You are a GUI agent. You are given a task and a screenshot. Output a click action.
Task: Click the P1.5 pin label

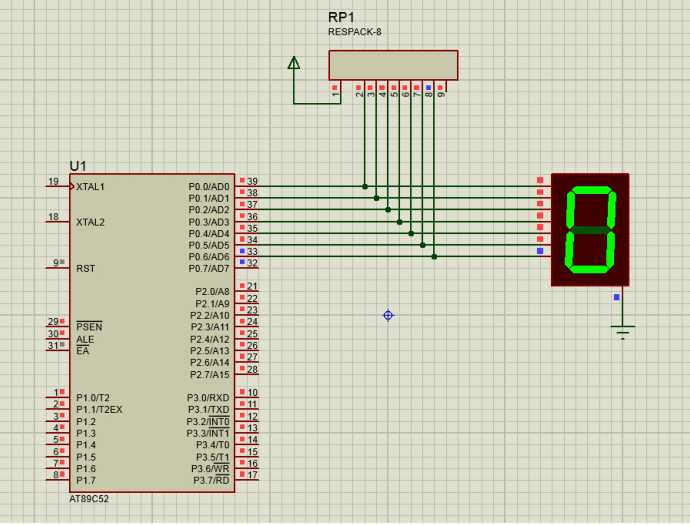coord(86,457)
